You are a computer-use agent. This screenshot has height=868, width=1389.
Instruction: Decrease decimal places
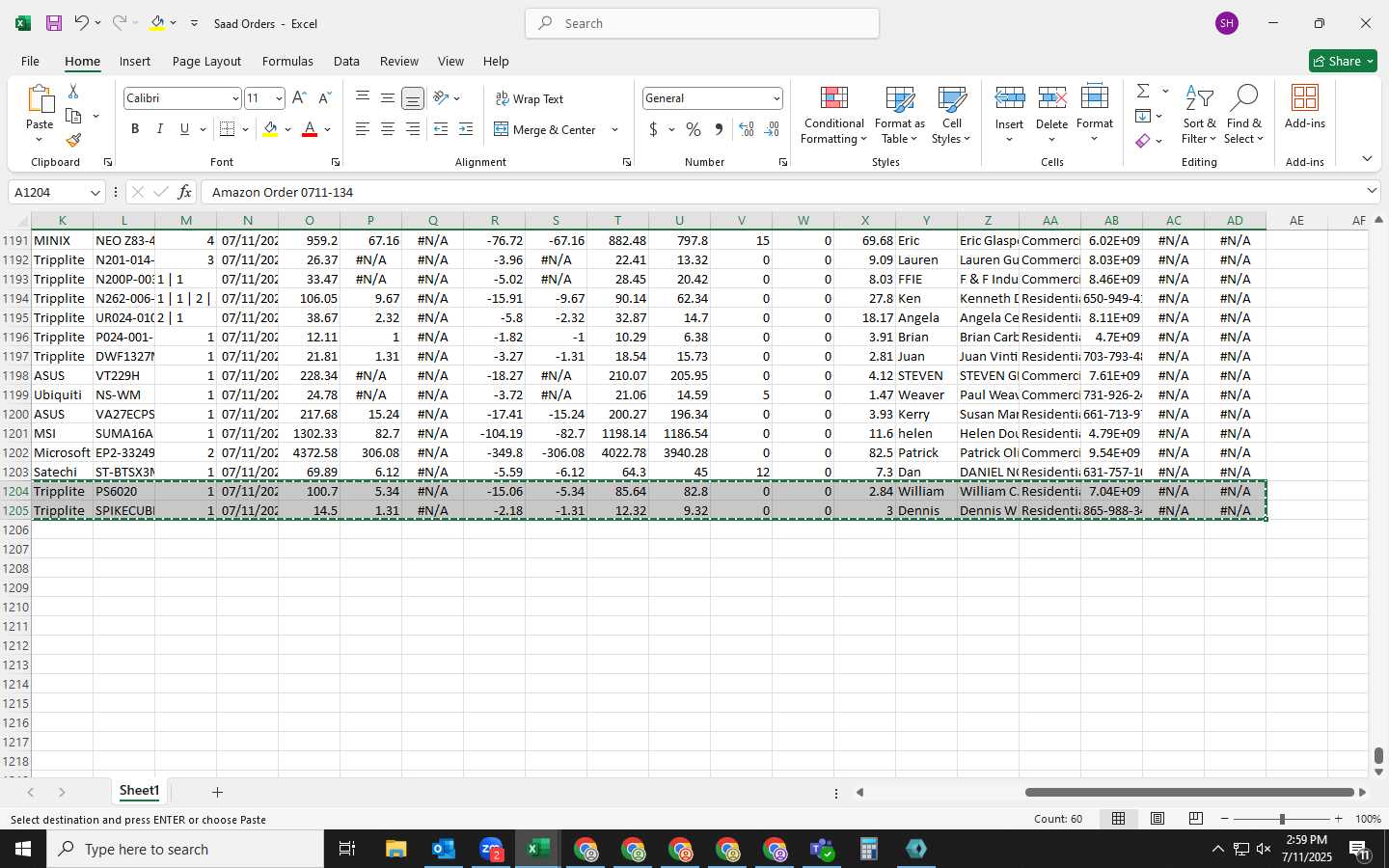pyautogui.click(x=772, y=129)
